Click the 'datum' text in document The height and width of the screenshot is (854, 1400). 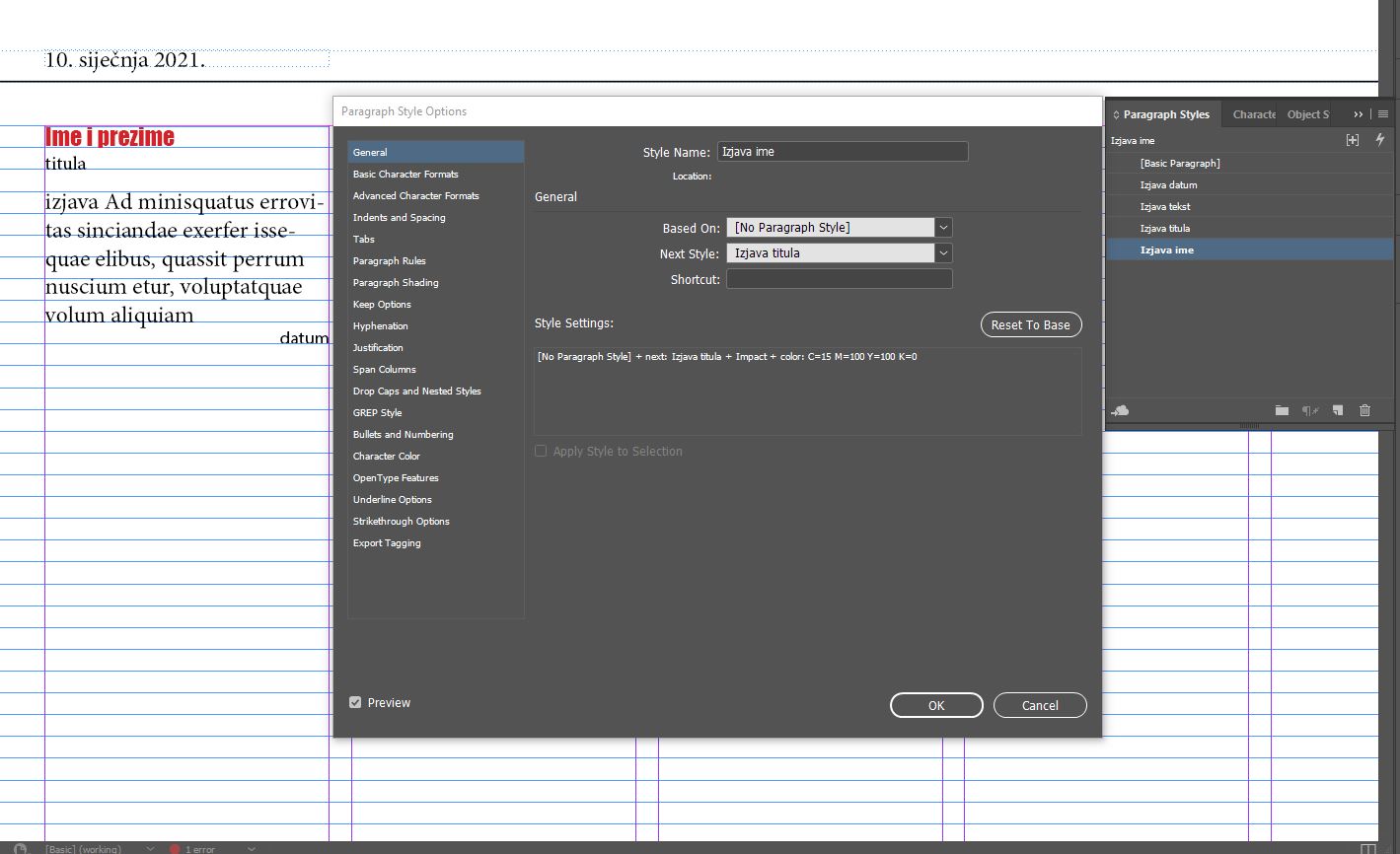coord(304,337)
